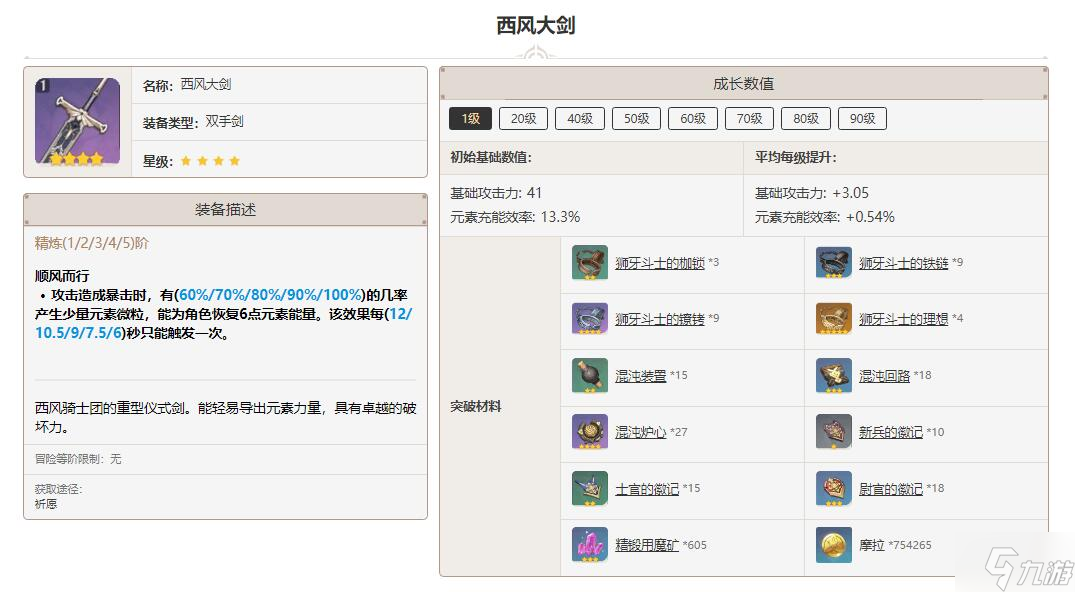The width and height of the screenshot is (1075, 592).
Task: Click the 获取途径 祈愿 text
Action: [59, 496]
